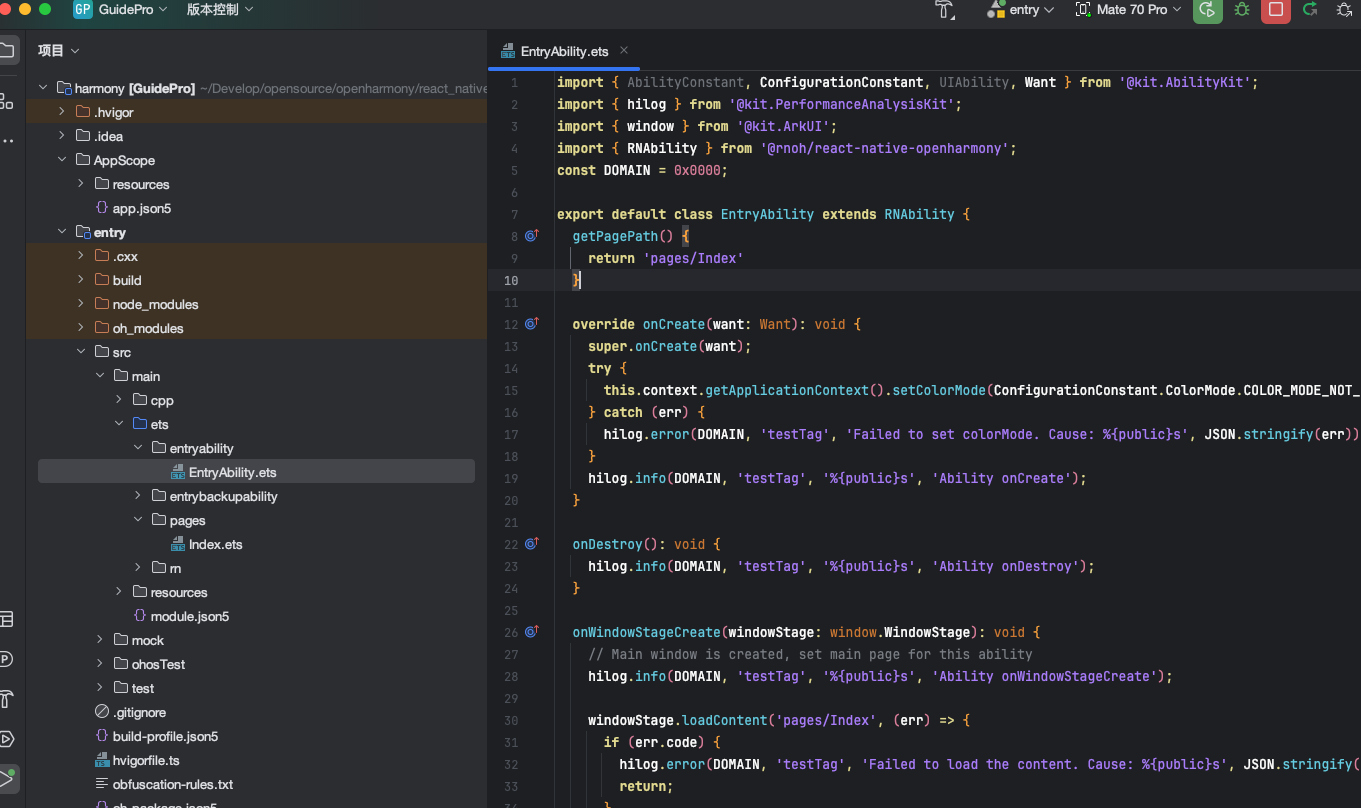Collapse the harmony [GuidePro] root node

click(x=44, y=88)
